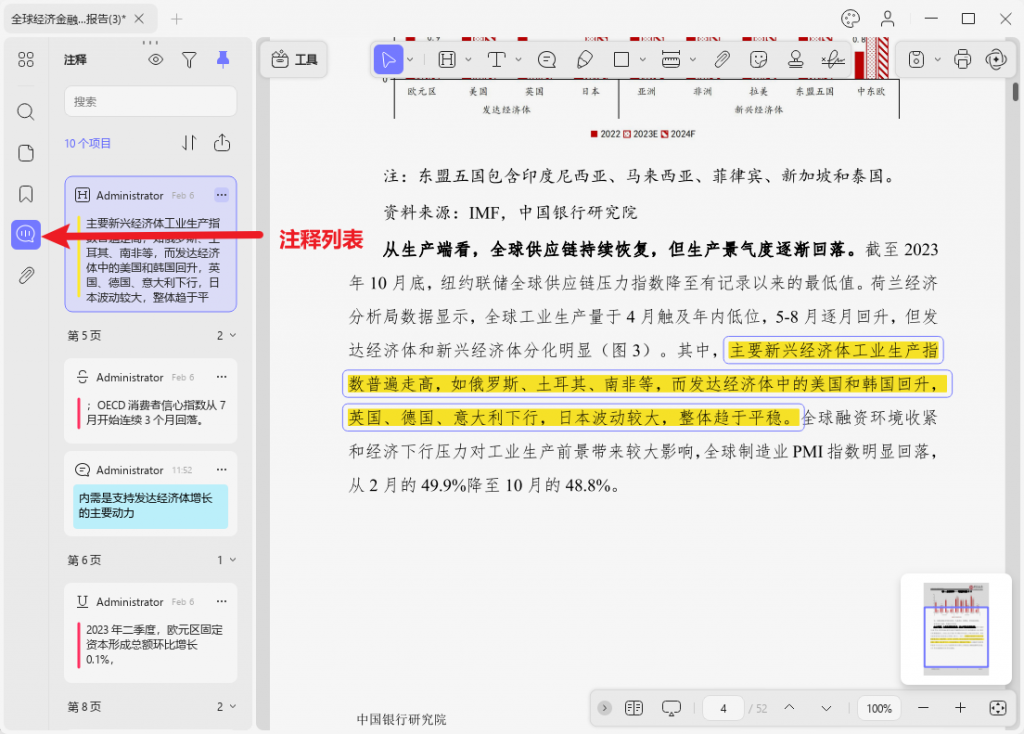Viewport: 1024px width, 734px height.
Task: Expand the text tool dropdown arrow
Action: point(519,60)
